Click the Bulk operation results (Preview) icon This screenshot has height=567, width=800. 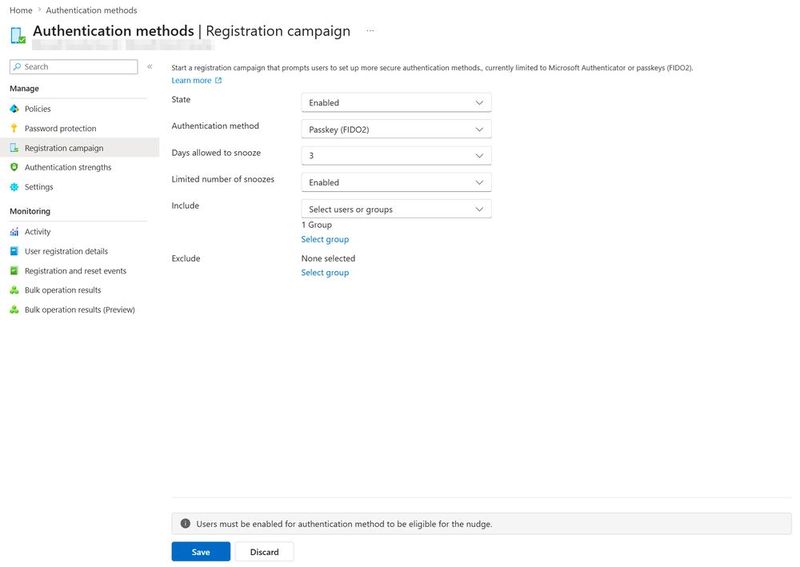(x=14, y=309)
